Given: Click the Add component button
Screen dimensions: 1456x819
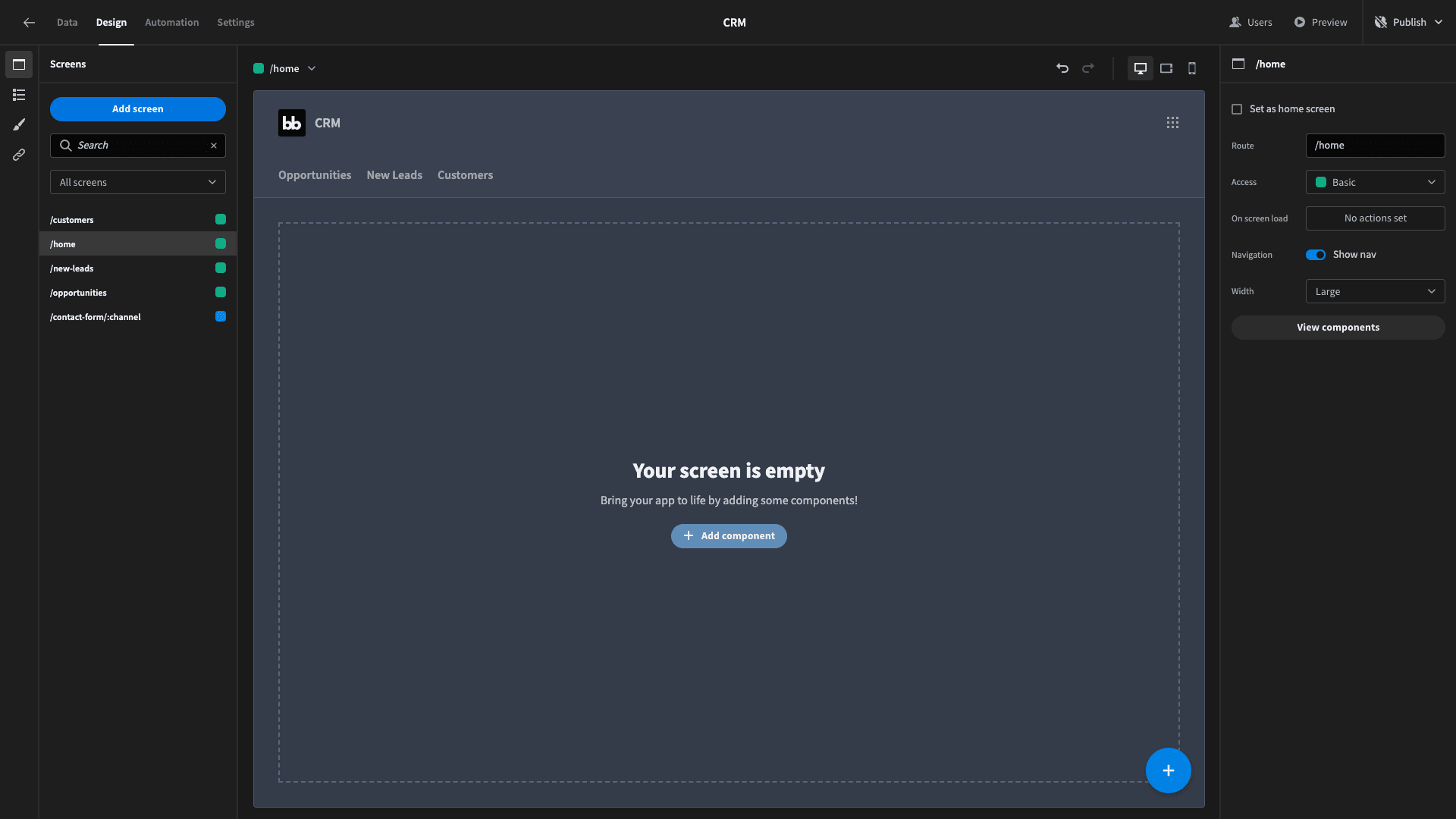Looking at the screenshot, I should click(729, 536).
